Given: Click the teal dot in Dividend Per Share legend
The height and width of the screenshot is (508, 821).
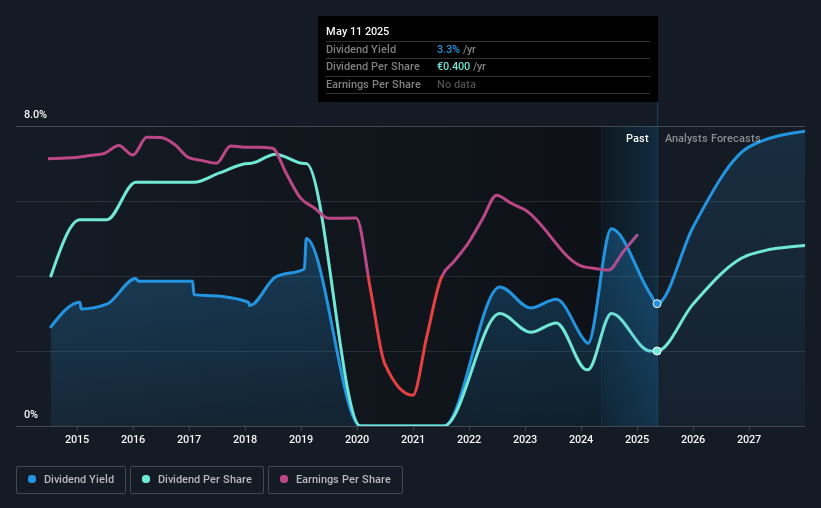Looking at the screenshot, I should (x=146, y=479).
